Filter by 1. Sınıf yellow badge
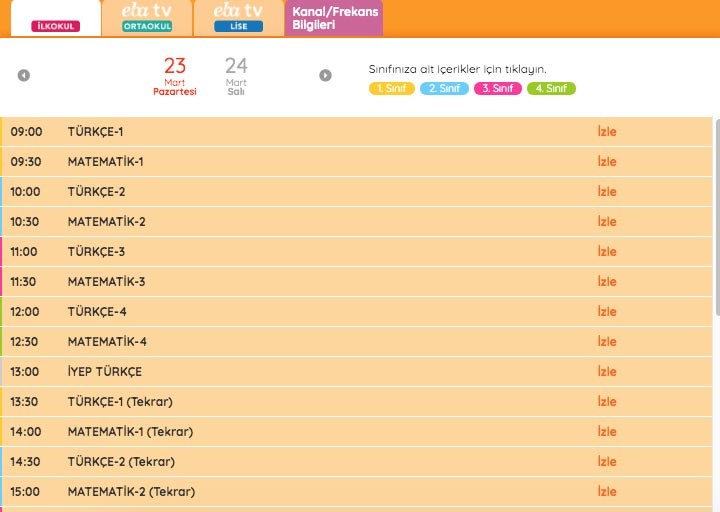The height and width of the screenshot is (512, 720). pos(392,89)
